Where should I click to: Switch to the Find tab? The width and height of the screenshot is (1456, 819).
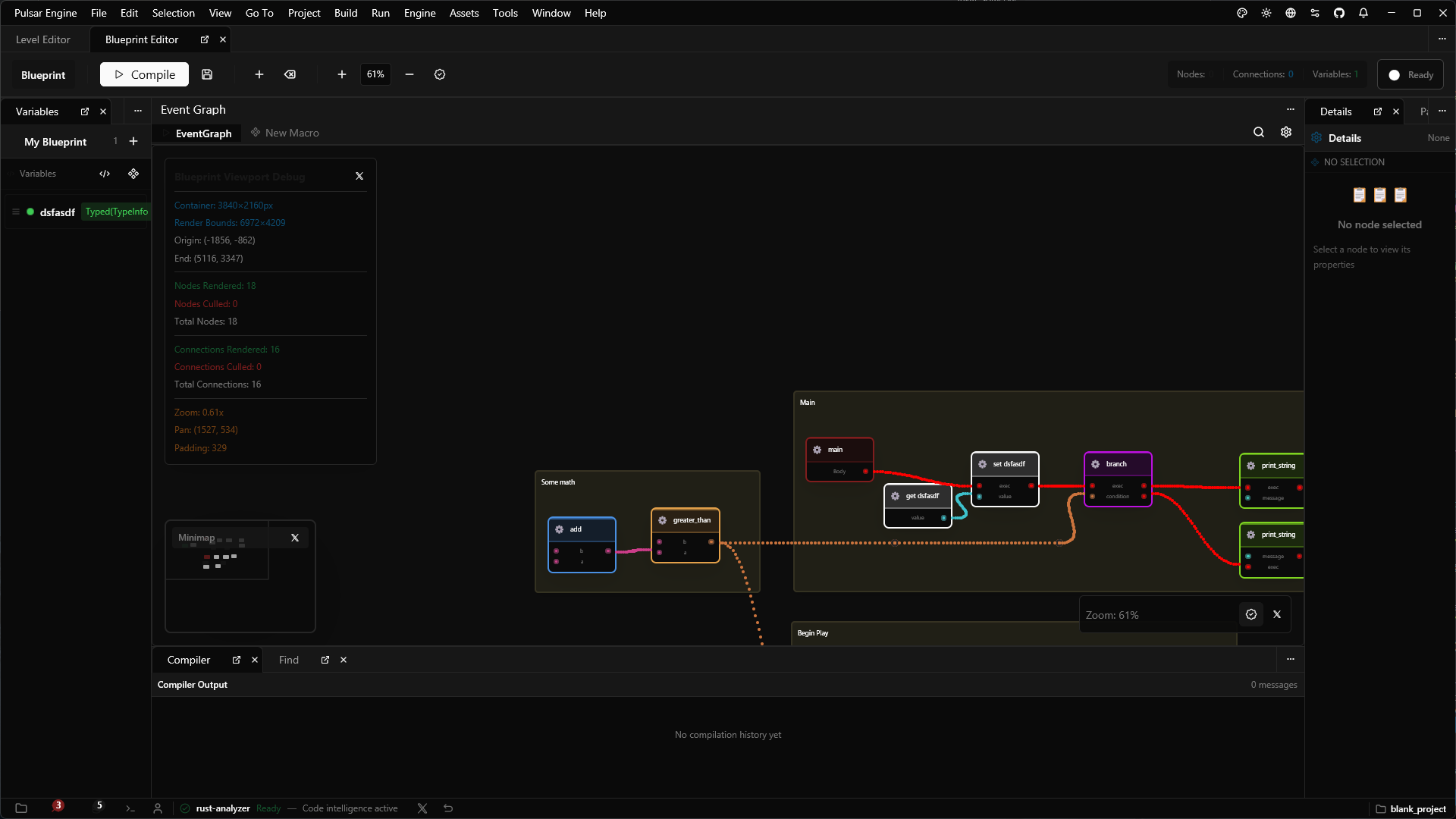pyautogui.click(x=288, y=660)
